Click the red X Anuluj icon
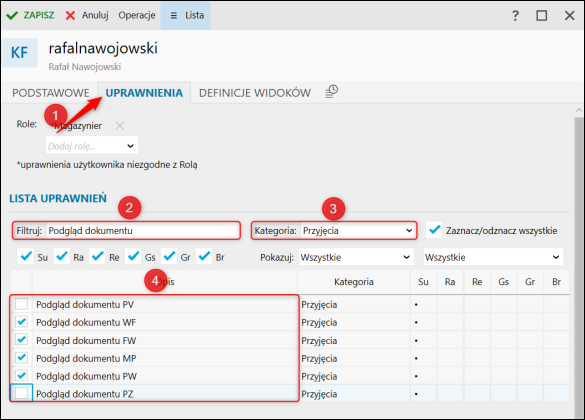Screen dimensions: 585x420 pos(70,15)
